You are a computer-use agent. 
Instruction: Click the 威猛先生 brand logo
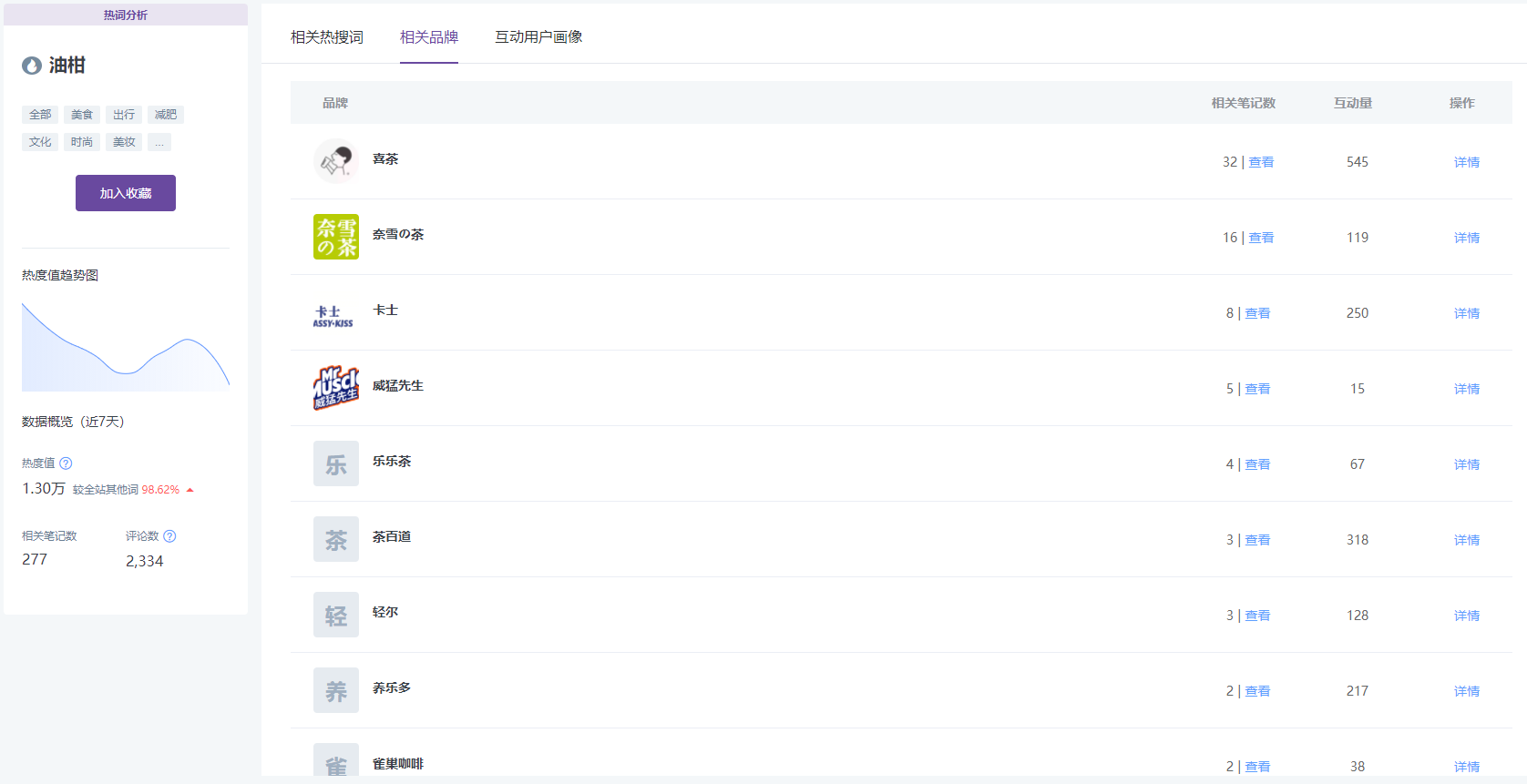[336, 388]
